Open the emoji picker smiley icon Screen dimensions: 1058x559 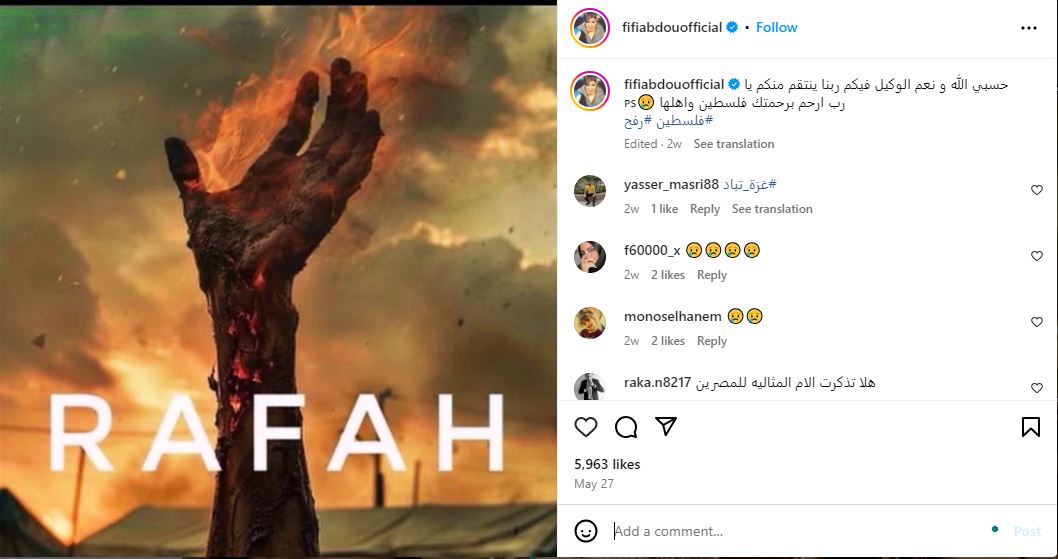tap(586, 531)
